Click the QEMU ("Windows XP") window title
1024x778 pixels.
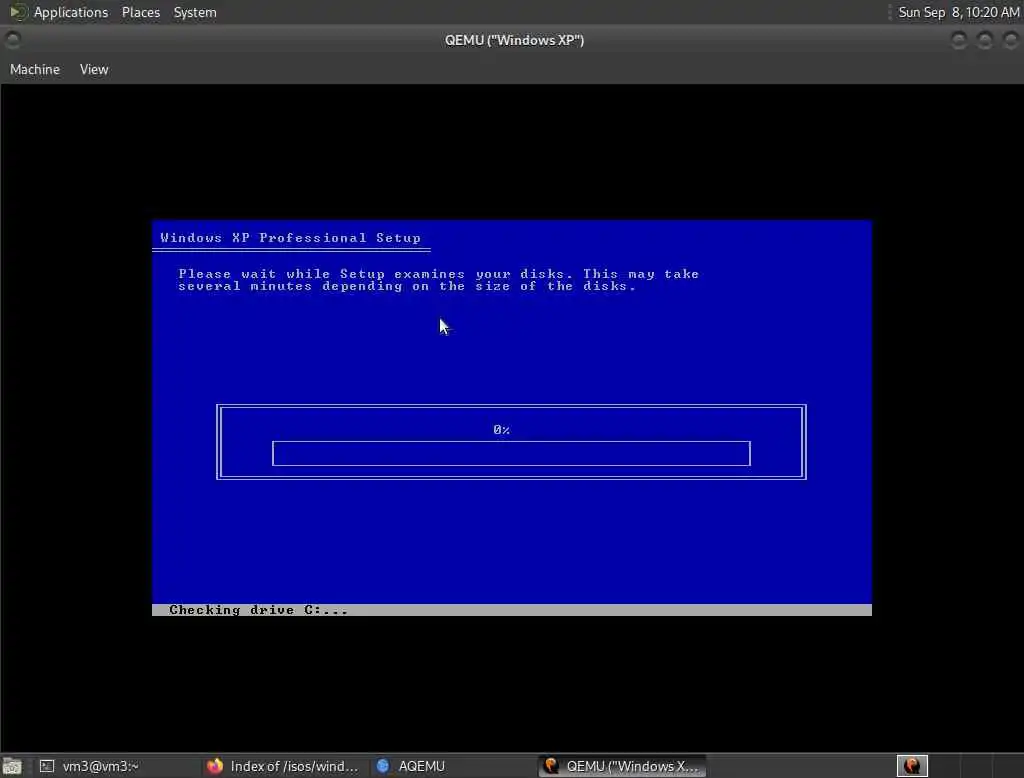[515, 41]
